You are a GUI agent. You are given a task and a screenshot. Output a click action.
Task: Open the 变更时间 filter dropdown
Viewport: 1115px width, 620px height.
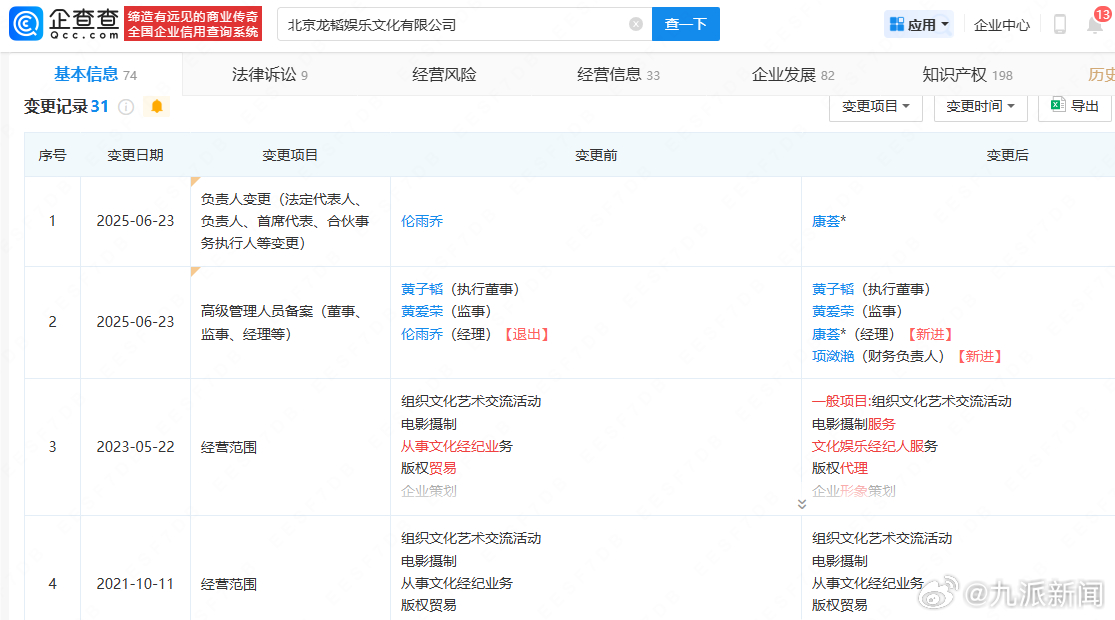tap(980, 107)
